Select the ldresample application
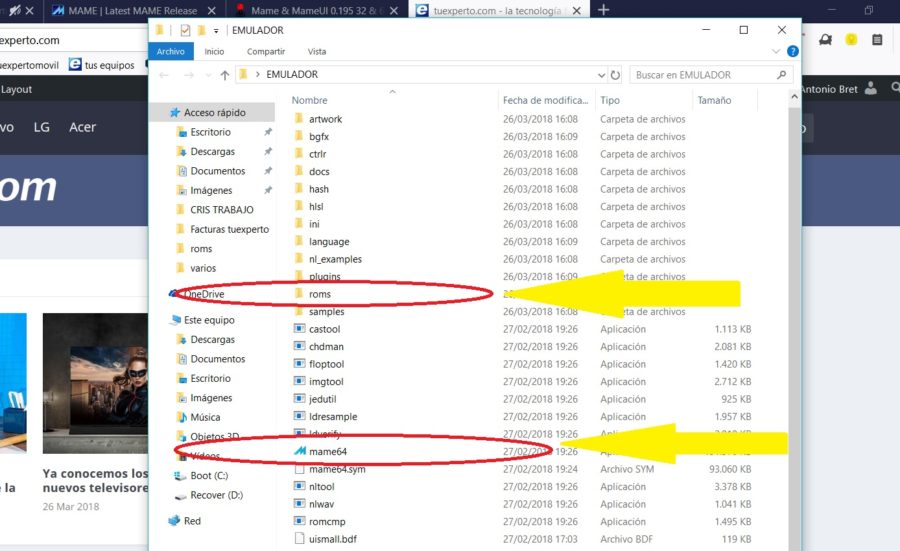 (333, 417)
